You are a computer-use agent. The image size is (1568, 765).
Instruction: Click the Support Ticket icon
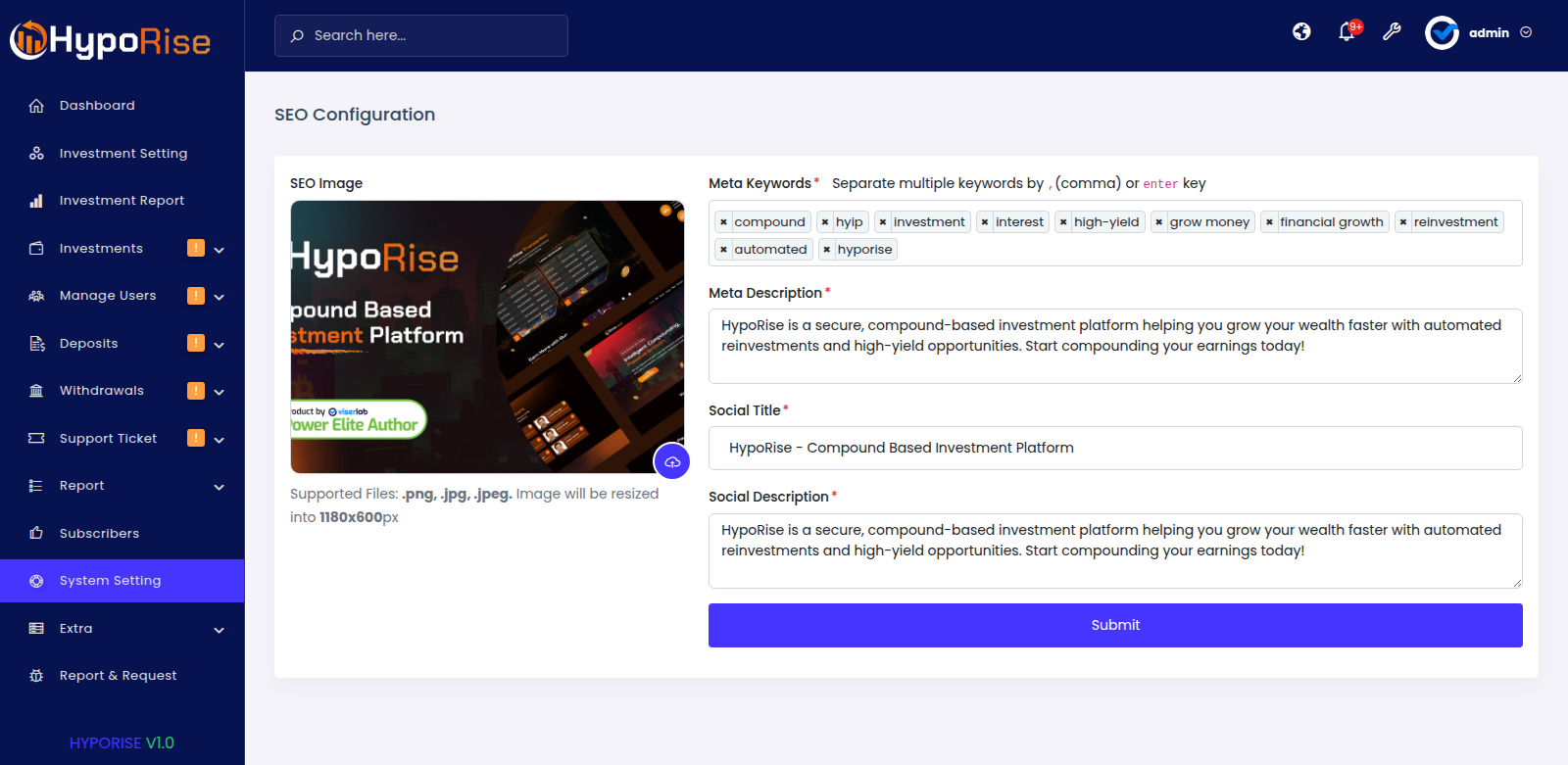click(x=36, y=439)
